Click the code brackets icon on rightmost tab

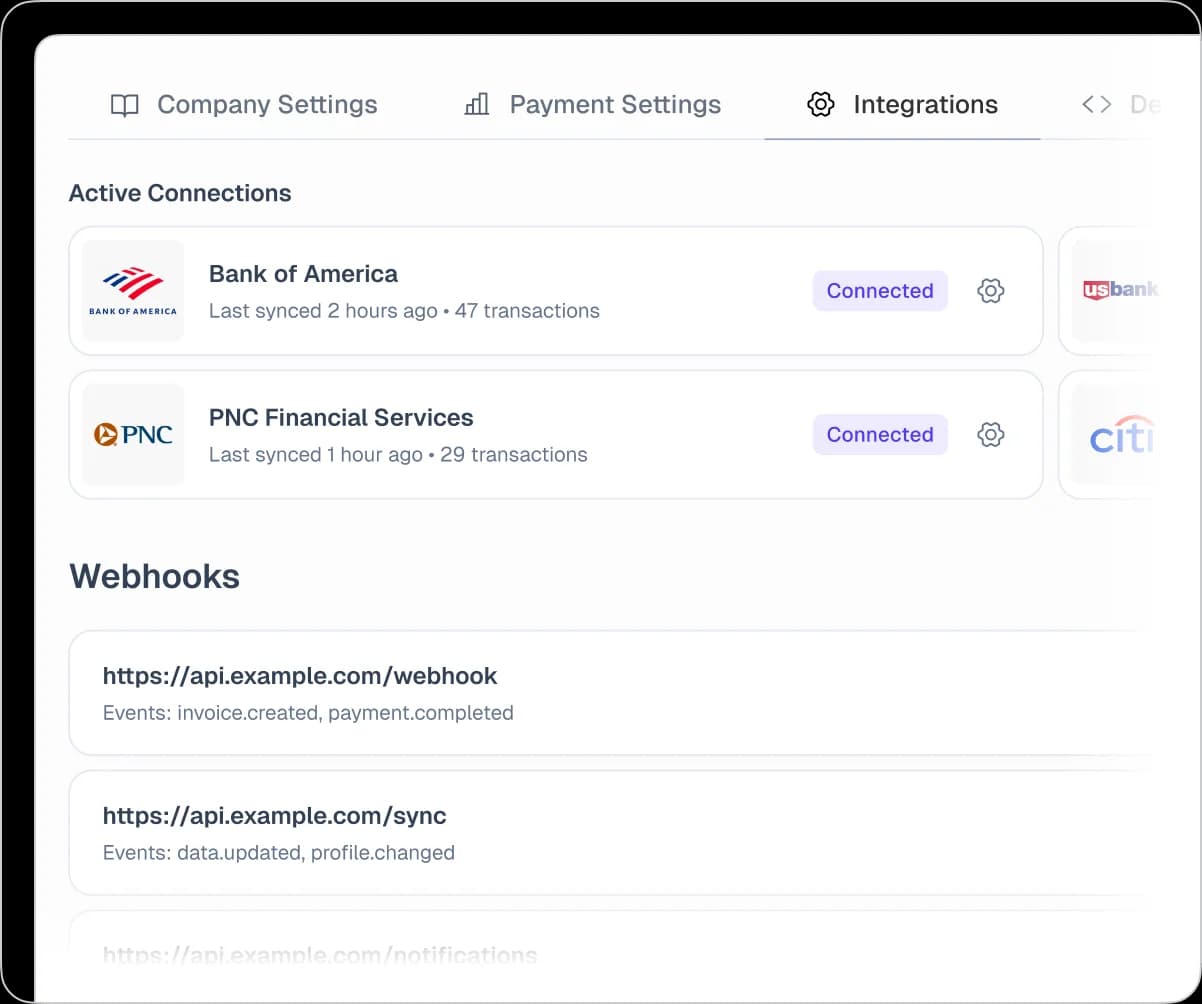pos(1096,104)
